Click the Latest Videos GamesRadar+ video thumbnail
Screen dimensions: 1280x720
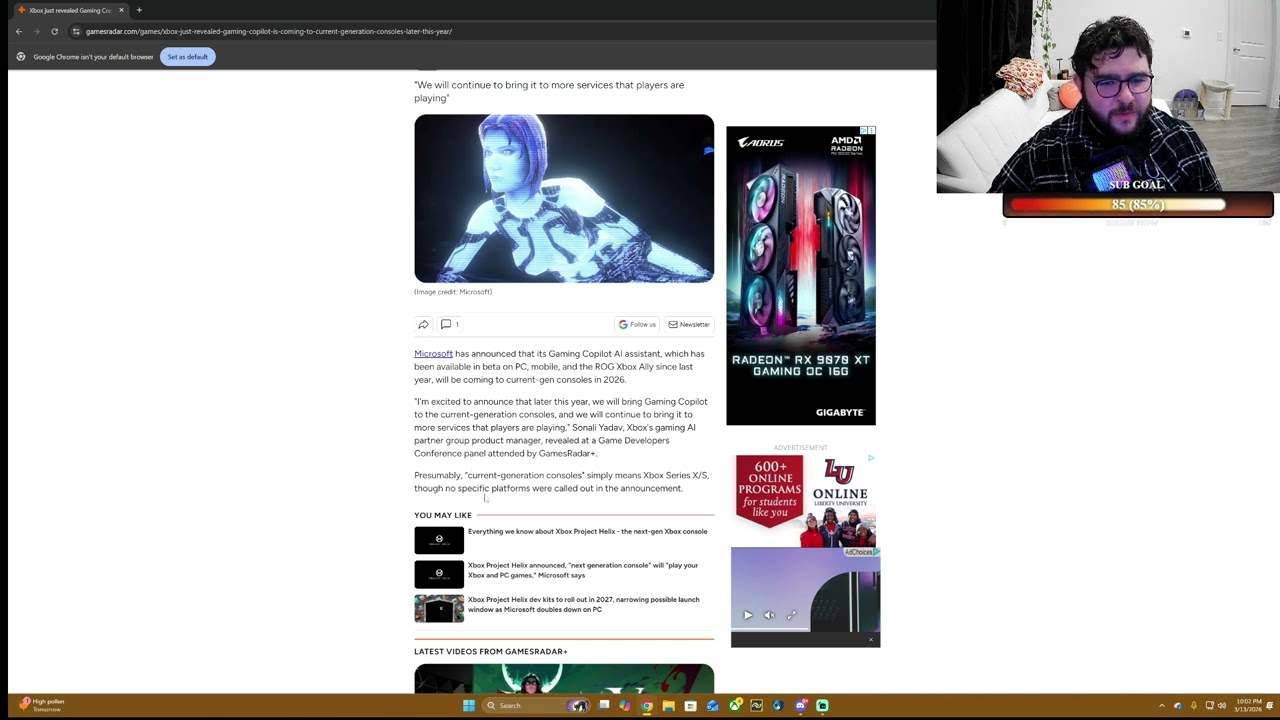pyautogui.click(x=564, y=678)
